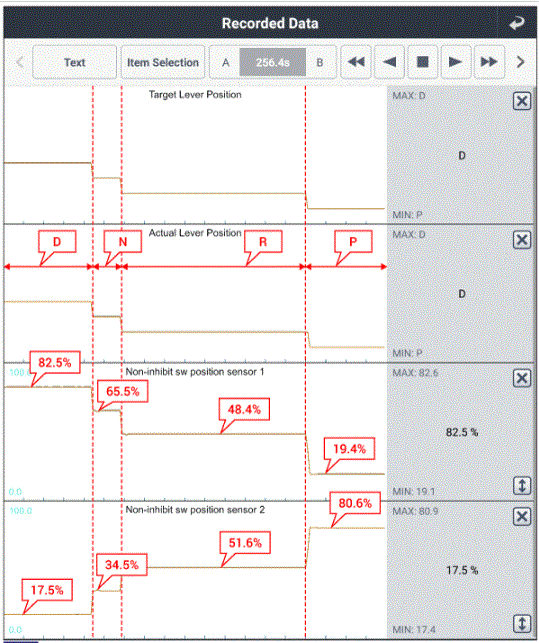Select the 'Target Lever Position' graph title
Screen dimensions: 539x643
pyautogui.click(x=195, y=95)
